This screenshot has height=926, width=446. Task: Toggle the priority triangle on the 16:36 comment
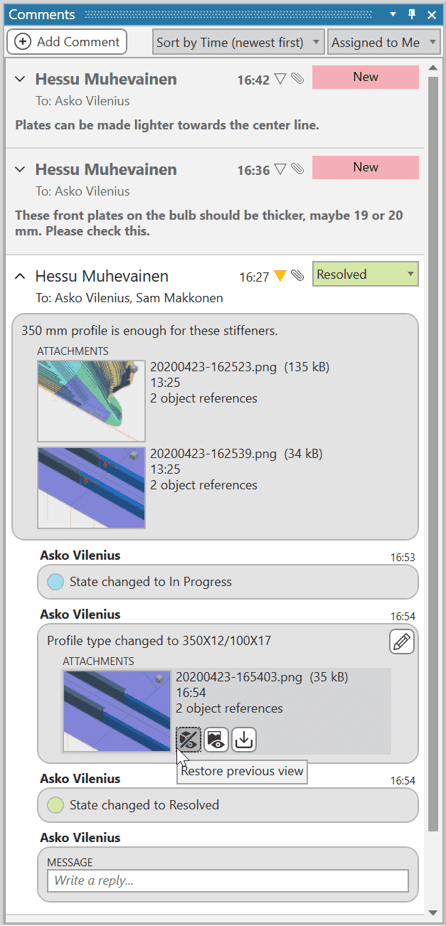click(x=281, y=169)
